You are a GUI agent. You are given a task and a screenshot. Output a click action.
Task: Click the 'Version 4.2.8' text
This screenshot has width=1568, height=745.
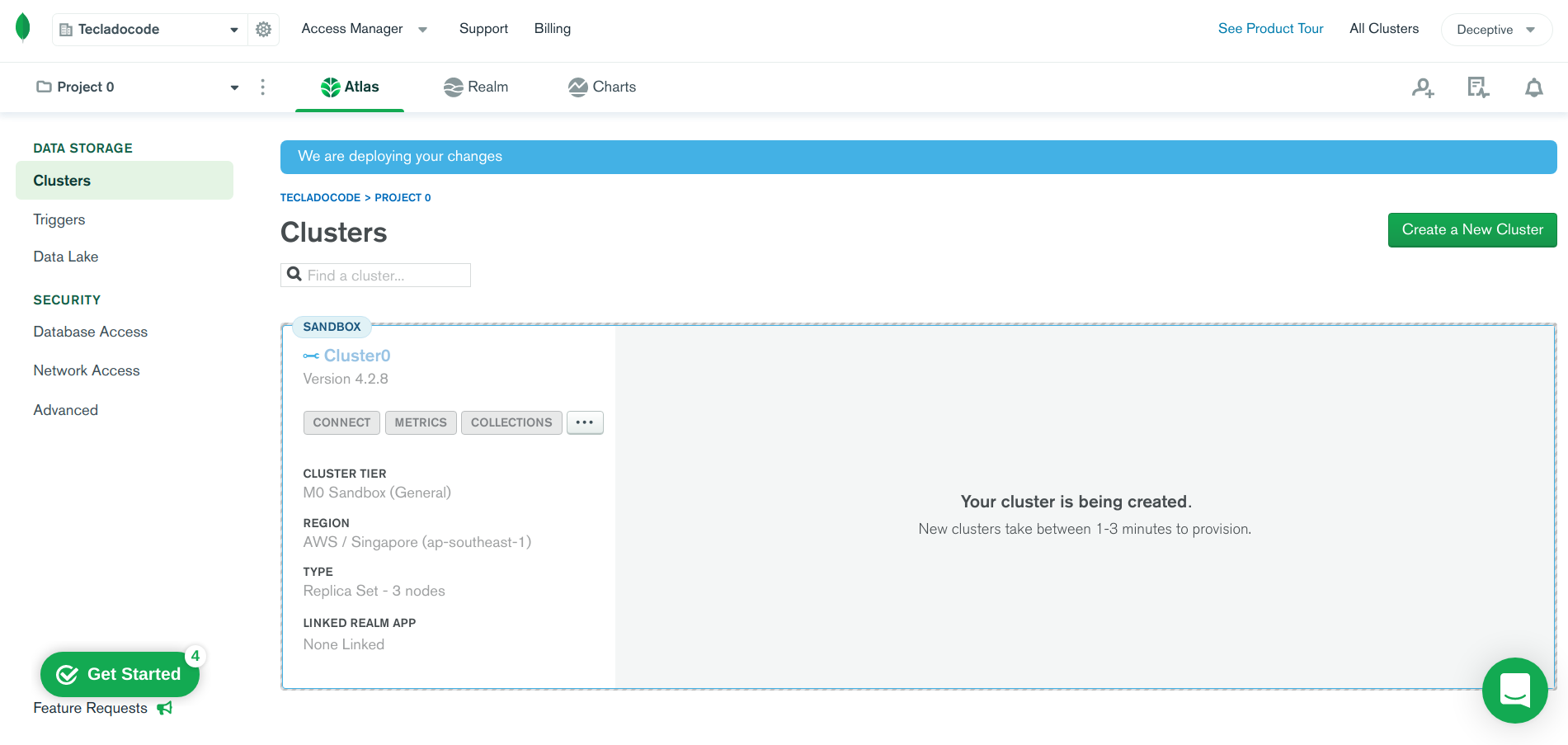click(346, 380)
